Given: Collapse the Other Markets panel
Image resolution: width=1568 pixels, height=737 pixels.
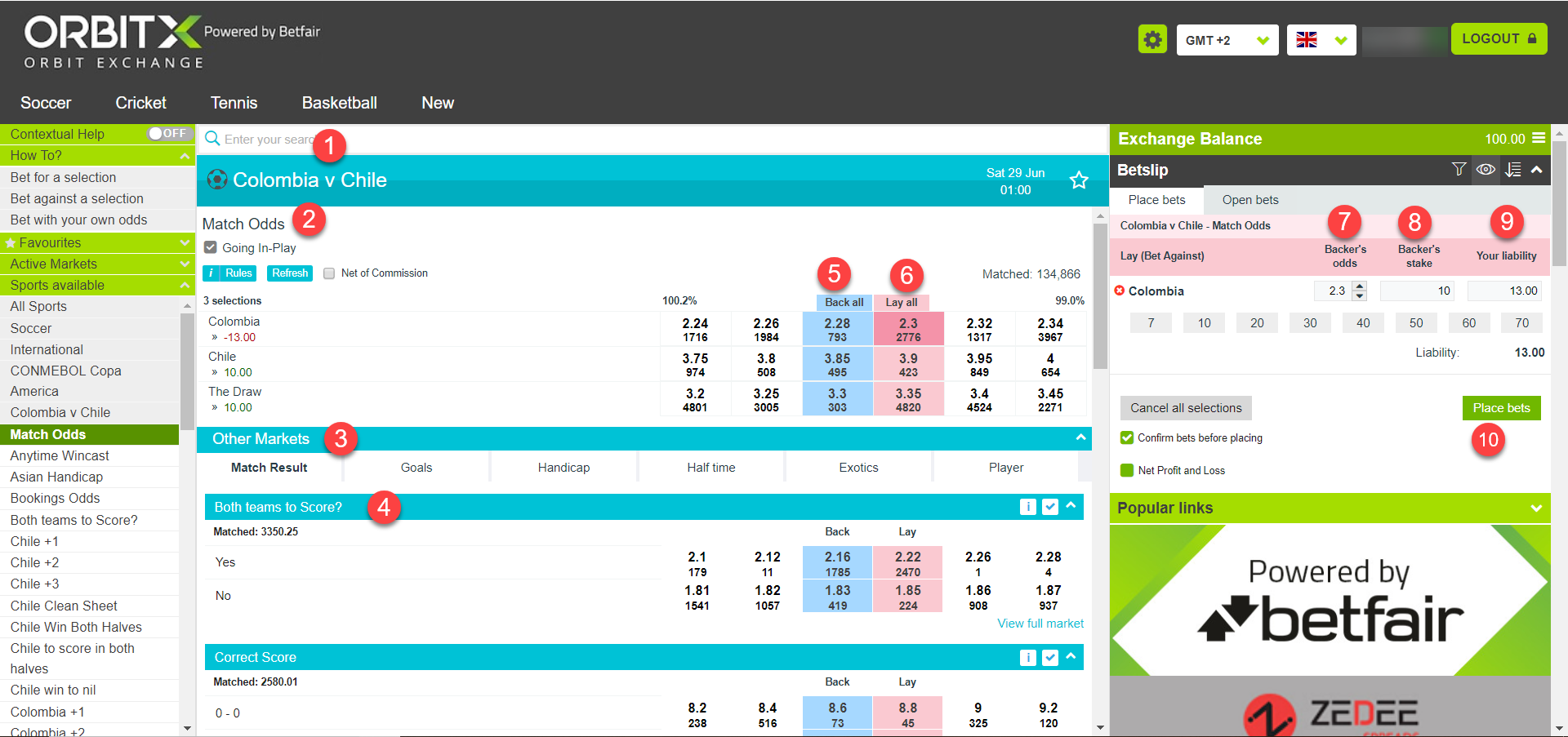Looking at the screenshot, I should click(1080, 437).
